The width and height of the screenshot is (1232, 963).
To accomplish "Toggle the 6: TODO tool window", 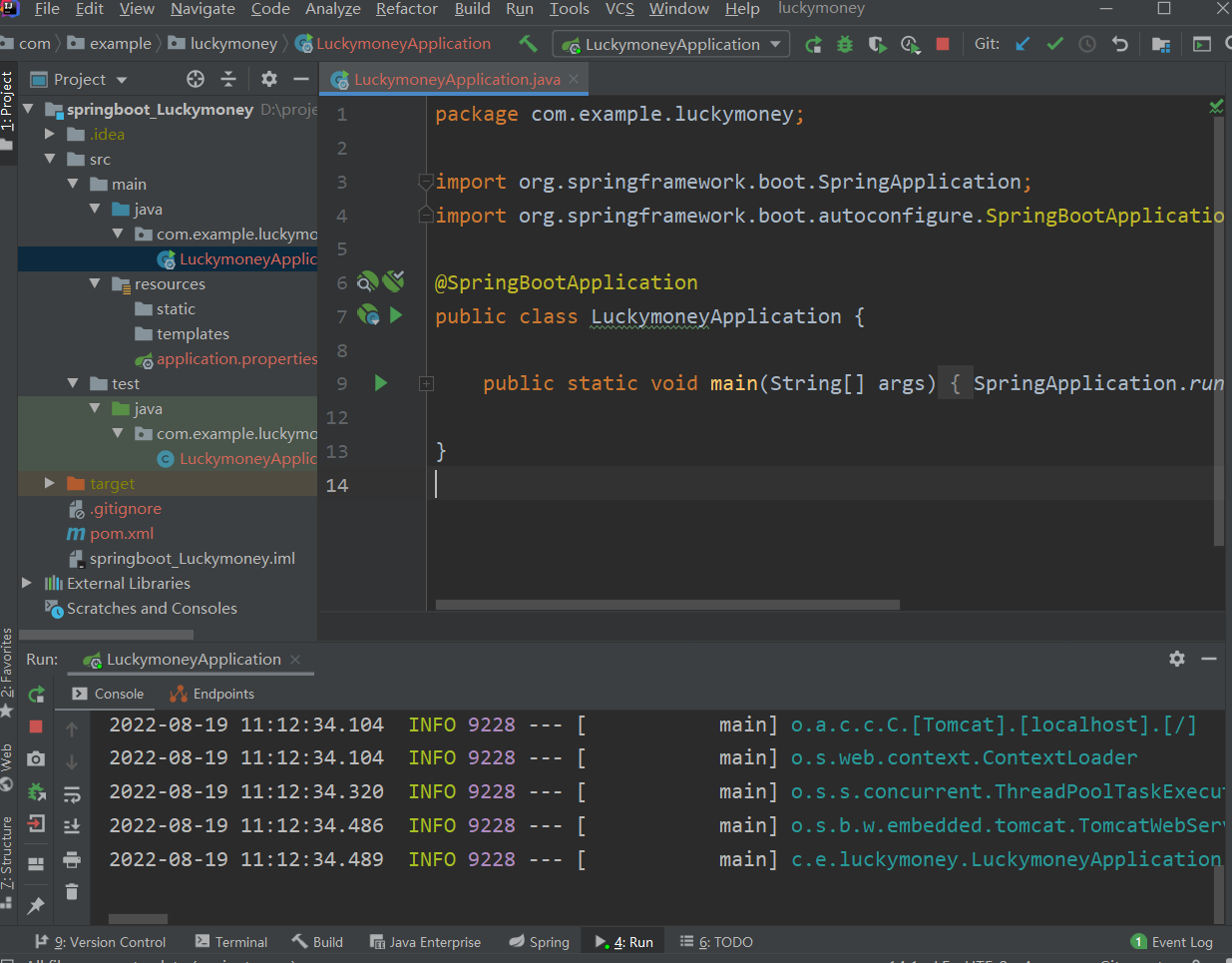I will (x=716, y=942).
